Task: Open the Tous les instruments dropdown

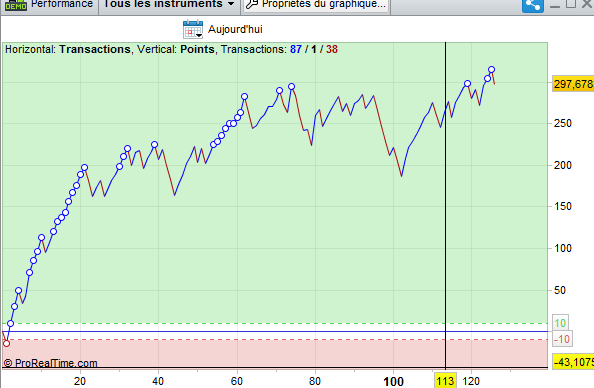Action: [x=169, y=5]
